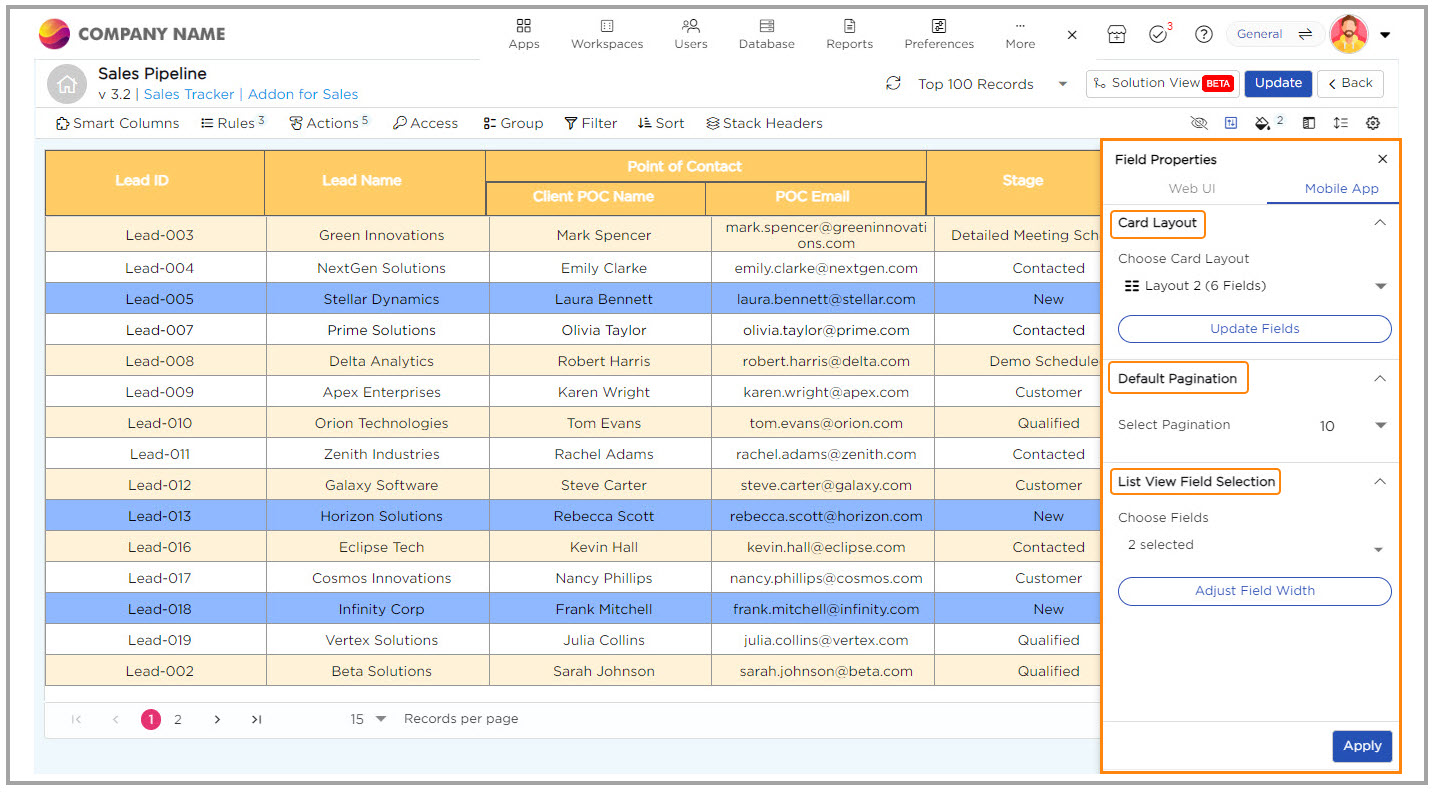Screen dimensions: 1432x794
Task: Open the help question mark icon
Action: [x=1204, y=34]
